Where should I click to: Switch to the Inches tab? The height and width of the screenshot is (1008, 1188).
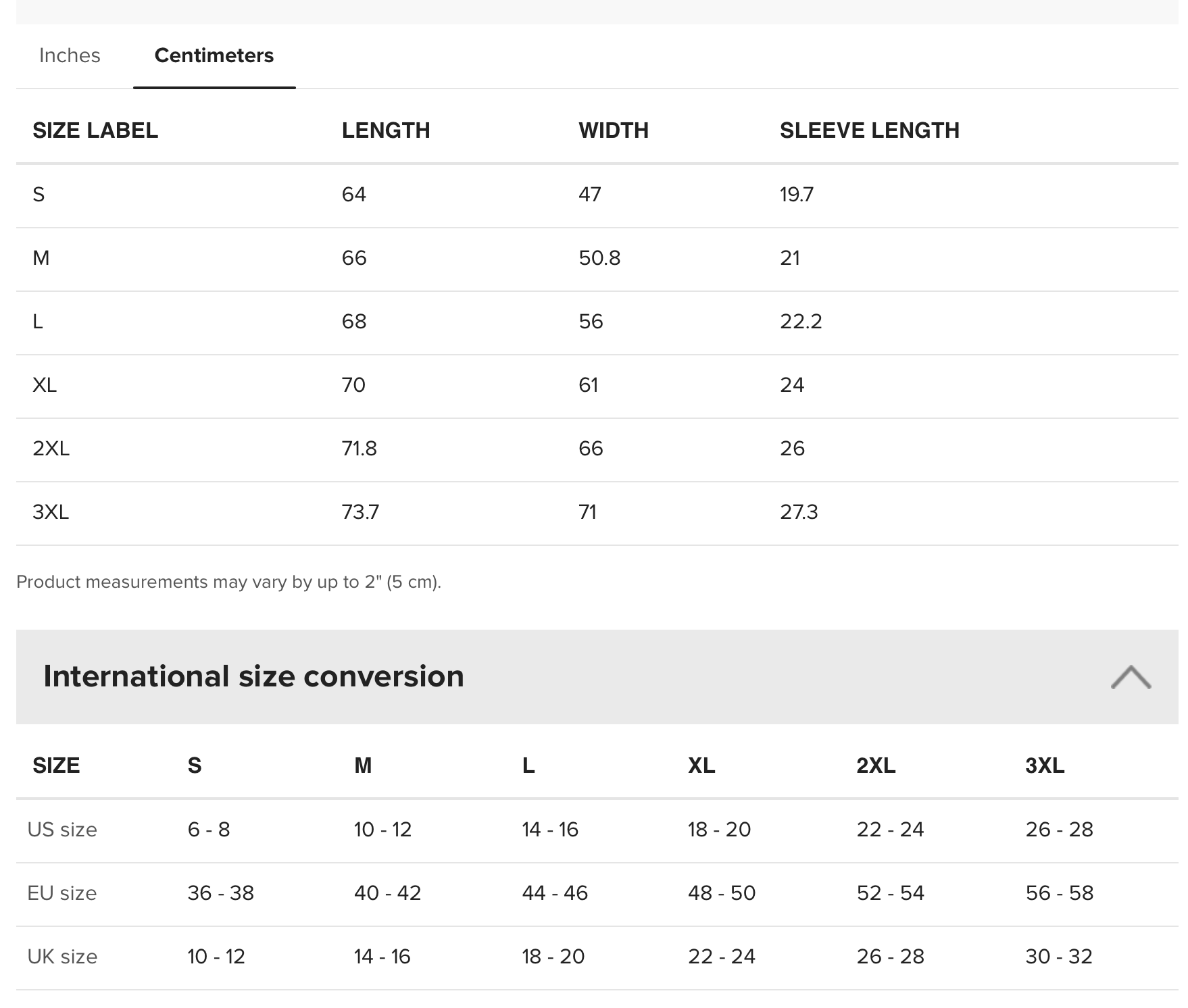pos(70,55)
